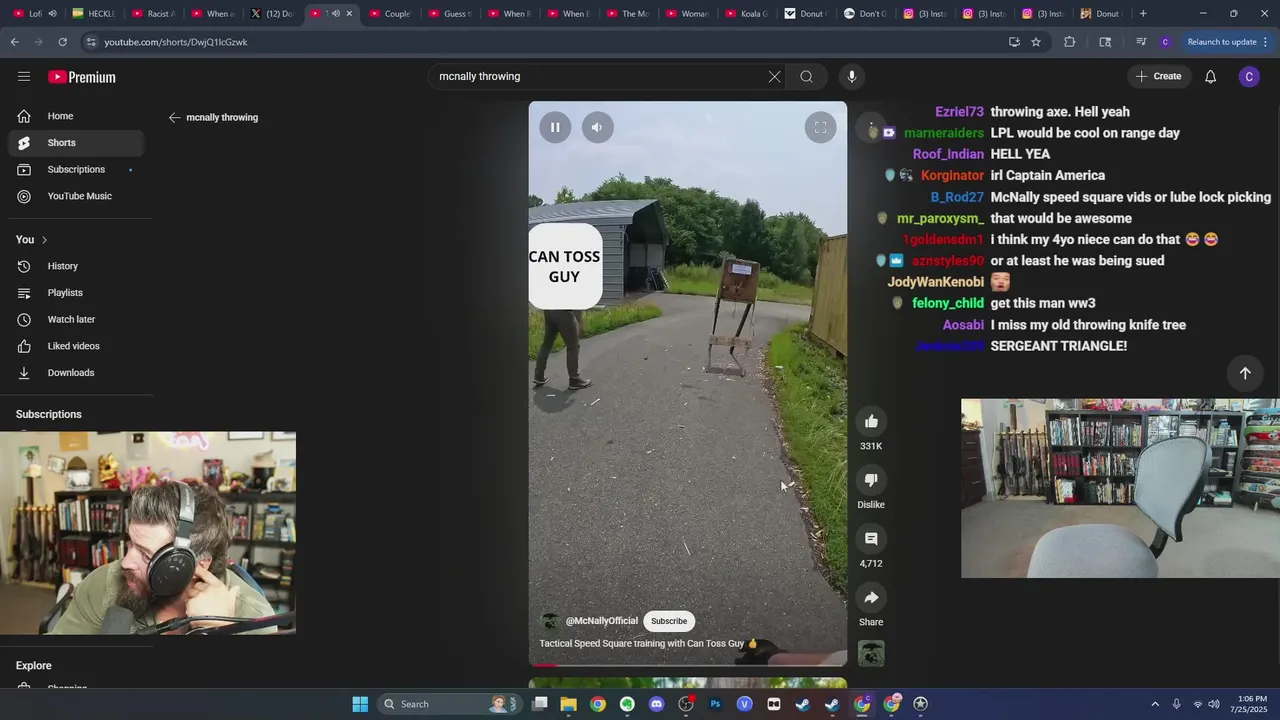Open the Short's sound source thumbnail
Image resolution: width=1280 pixels, height=720 pixels.
tap(871, 653)
